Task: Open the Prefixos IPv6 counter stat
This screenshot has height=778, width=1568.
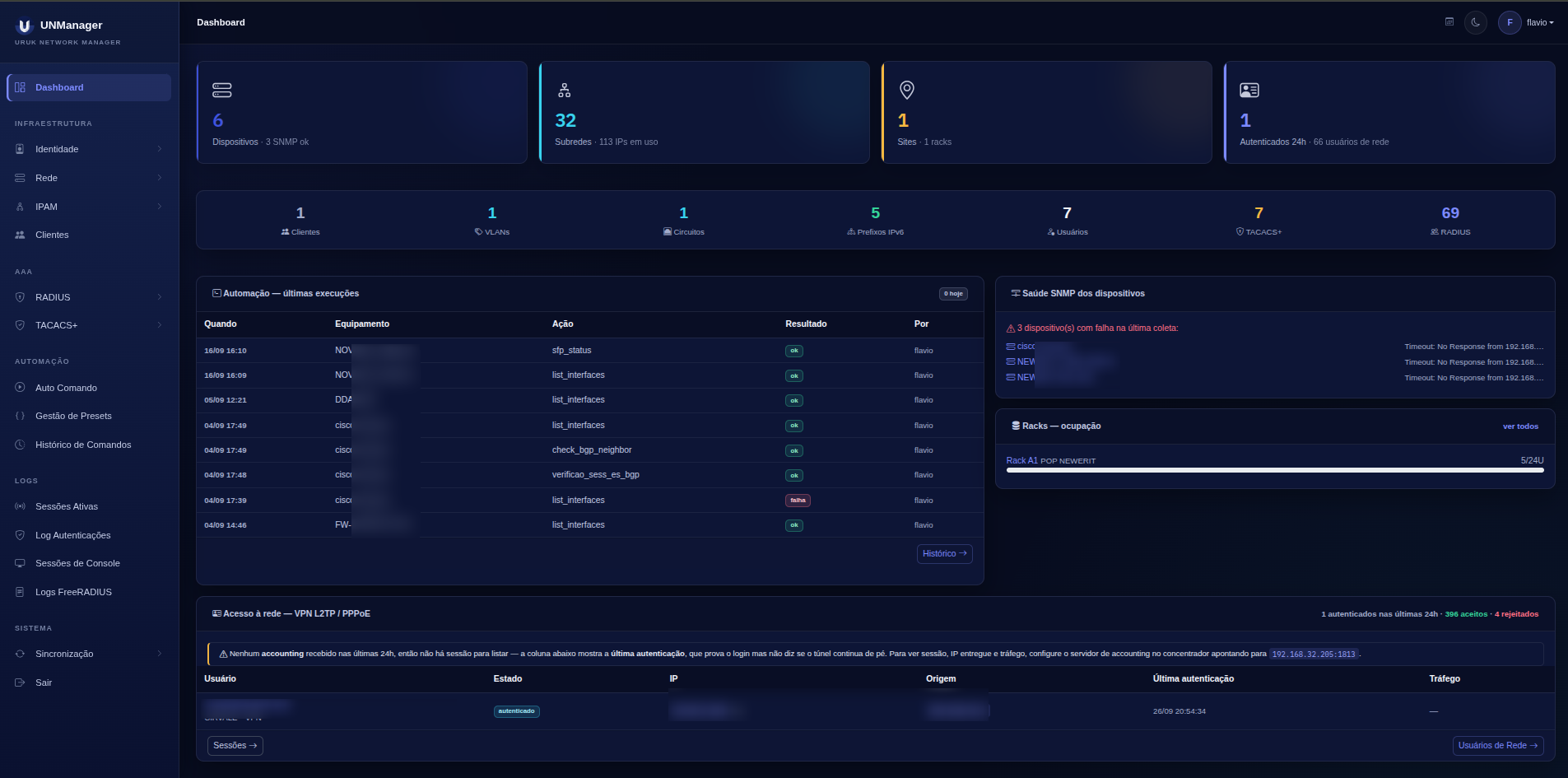Action: [876, 221]
